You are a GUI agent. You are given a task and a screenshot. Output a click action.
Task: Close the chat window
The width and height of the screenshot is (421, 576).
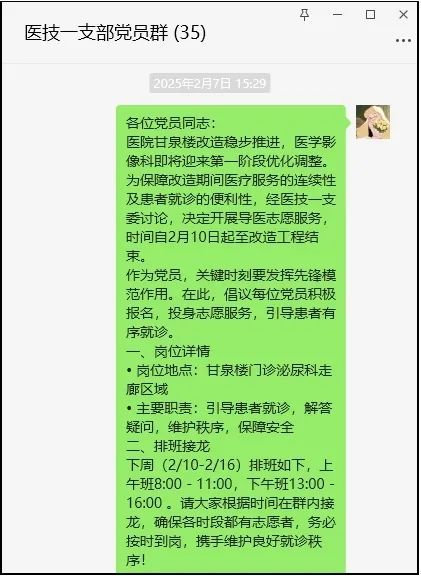pyautogui.click(x=403, y=15)
